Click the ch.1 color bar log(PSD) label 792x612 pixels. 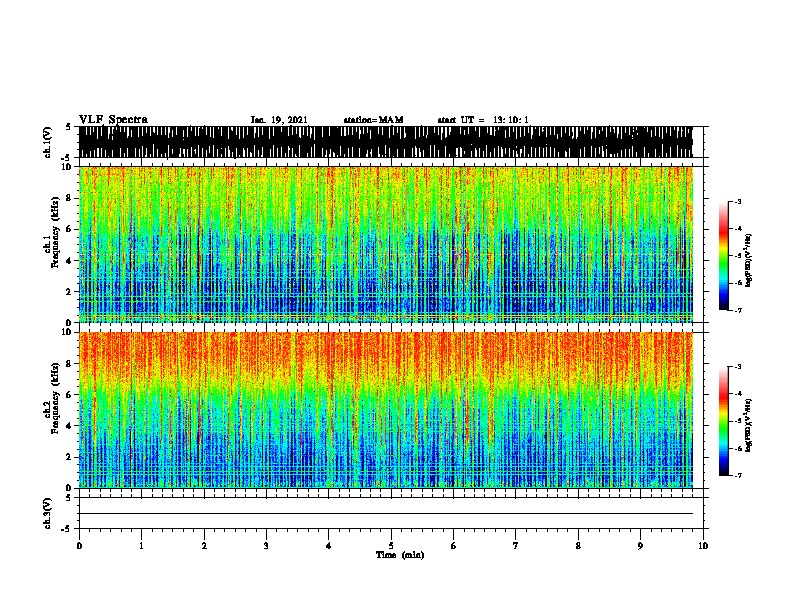749,260
